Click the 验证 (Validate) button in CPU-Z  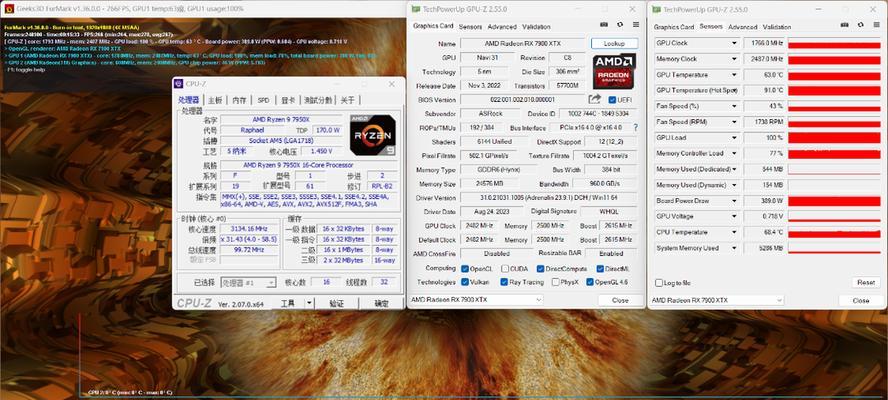pos(336,304)
